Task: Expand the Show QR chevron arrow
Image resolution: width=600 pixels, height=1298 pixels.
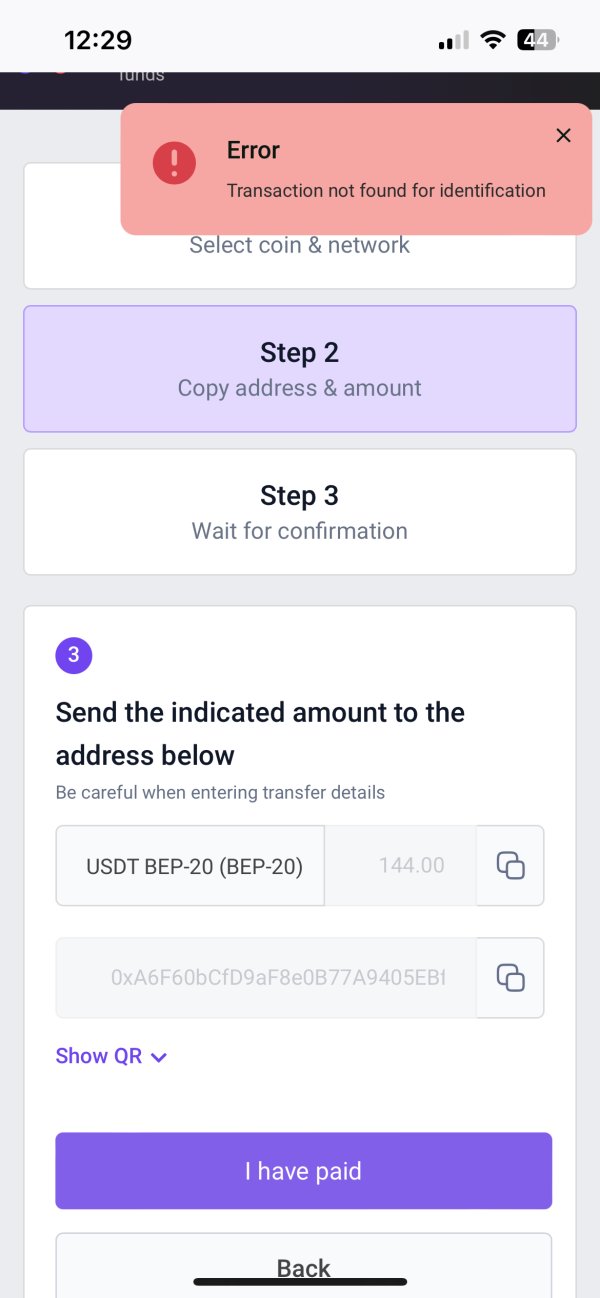Action: coord(158,1057)
